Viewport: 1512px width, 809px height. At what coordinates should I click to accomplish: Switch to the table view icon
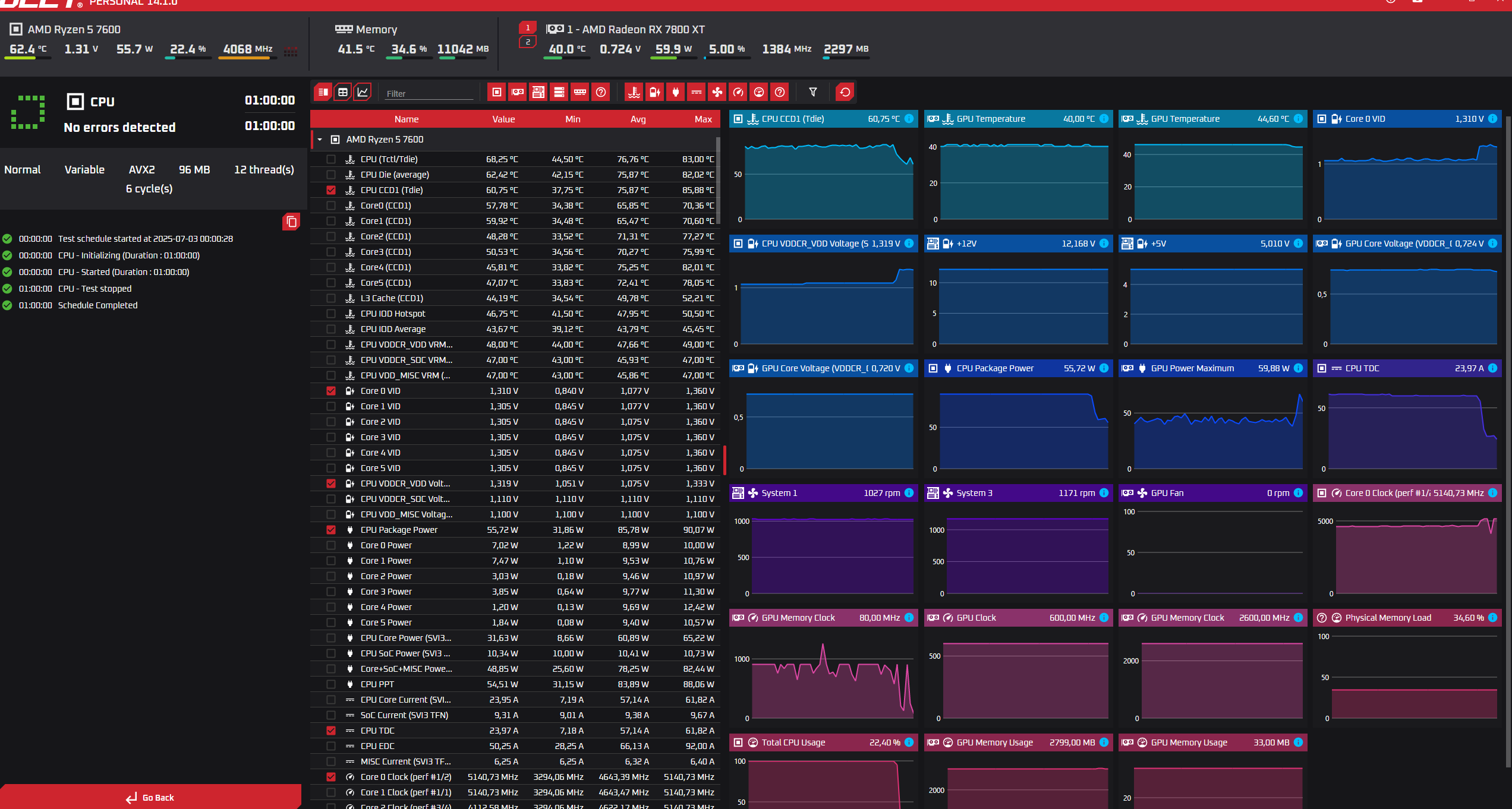[x=343, y=92]
